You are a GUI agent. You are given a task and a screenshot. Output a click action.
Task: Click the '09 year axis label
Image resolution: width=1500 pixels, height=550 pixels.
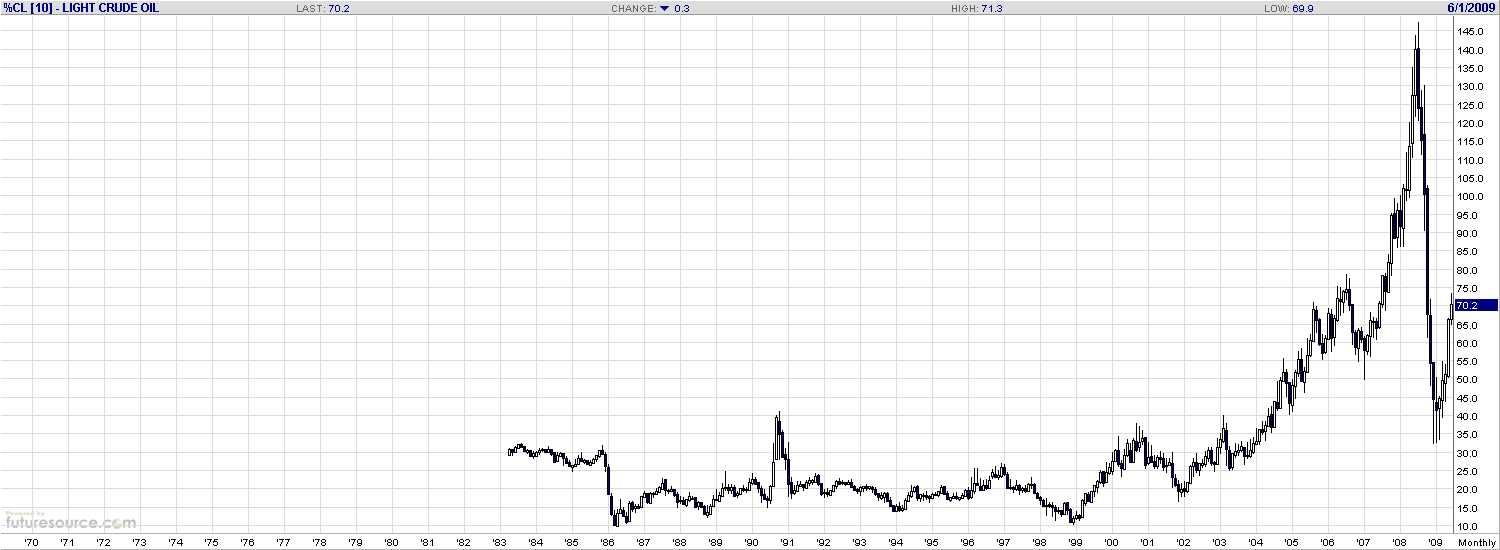point(1435,542)
